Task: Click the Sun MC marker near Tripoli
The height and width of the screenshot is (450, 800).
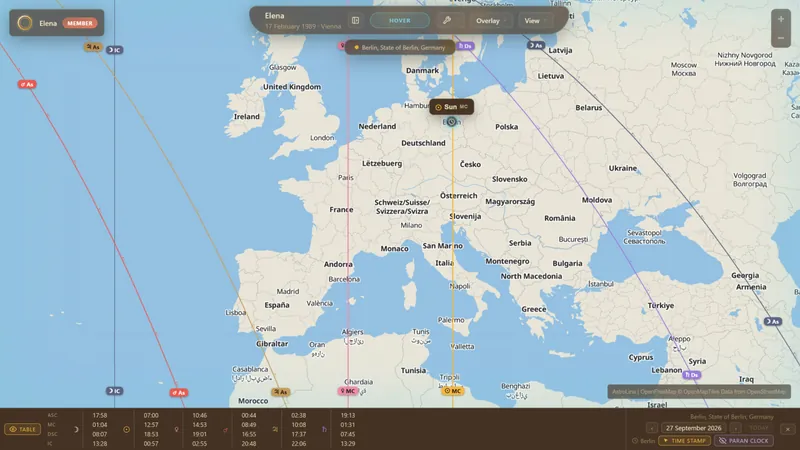Action: 453,391
